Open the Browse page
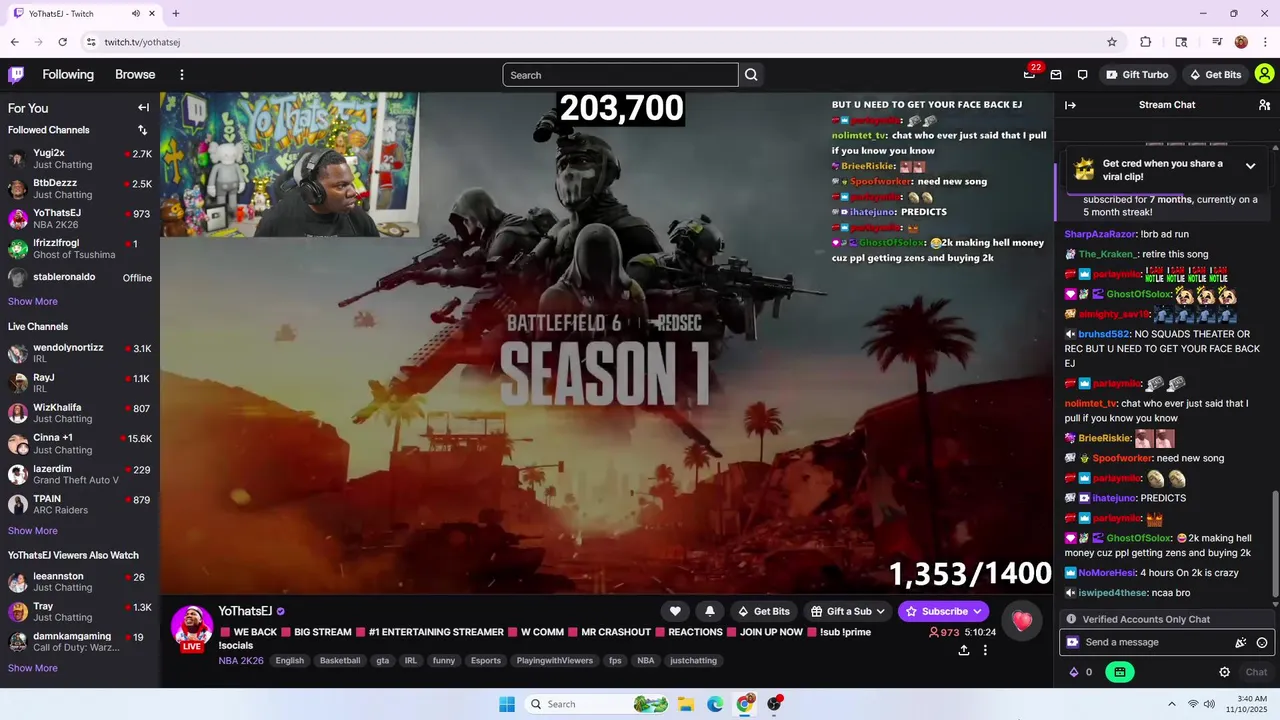Viewport: 1280px width, 720px height. (x=135, y=75)
